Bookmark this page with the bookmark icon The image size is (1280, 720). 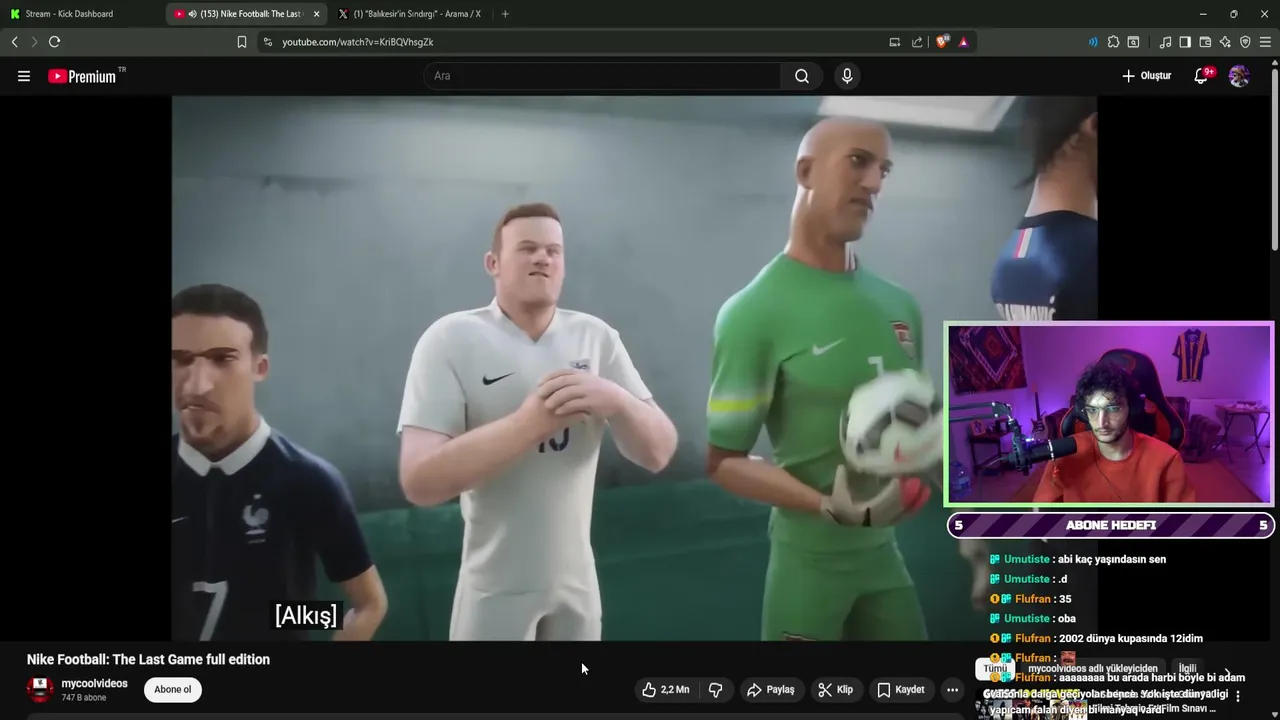[x=242, y=42]
